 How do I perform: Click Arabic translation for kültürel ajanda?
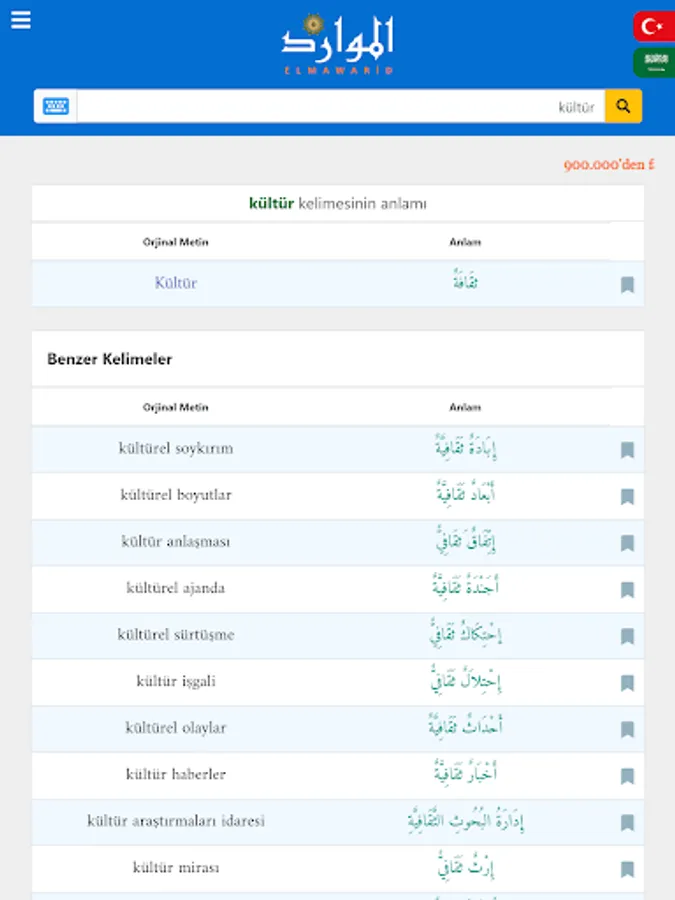(465, 587)
